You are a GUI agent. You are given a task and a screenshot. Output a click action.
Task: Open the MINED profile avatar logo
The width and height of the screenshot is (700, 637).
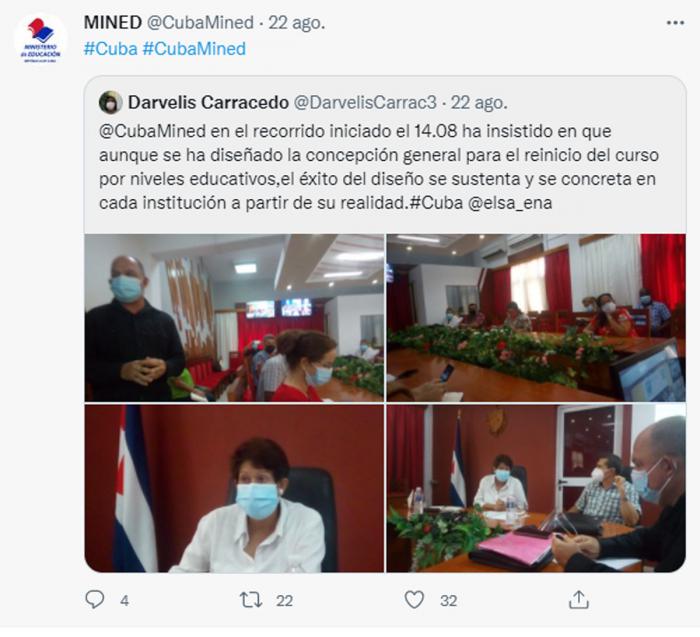[x=41, y=40]
